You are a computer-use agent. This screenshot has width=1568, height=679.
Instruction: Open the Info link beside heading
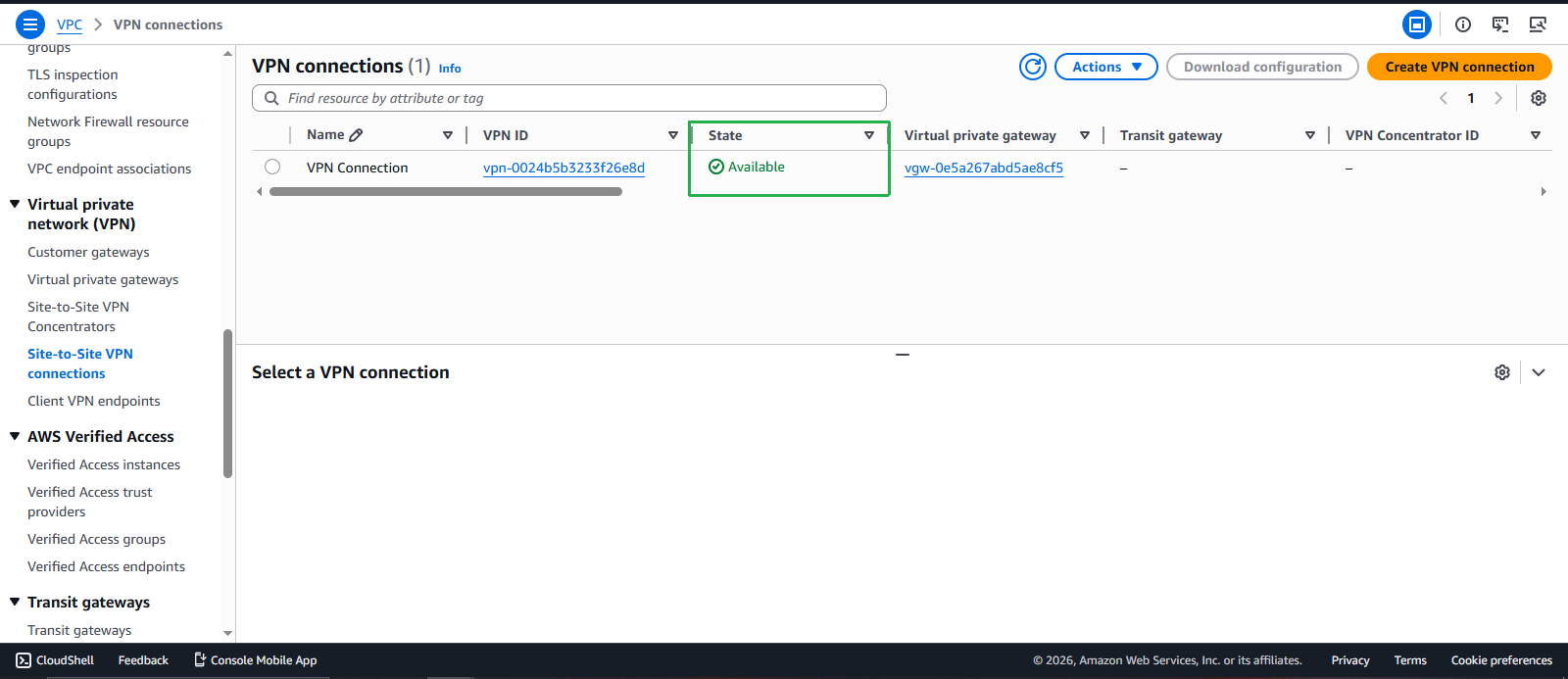coord(450,69)
